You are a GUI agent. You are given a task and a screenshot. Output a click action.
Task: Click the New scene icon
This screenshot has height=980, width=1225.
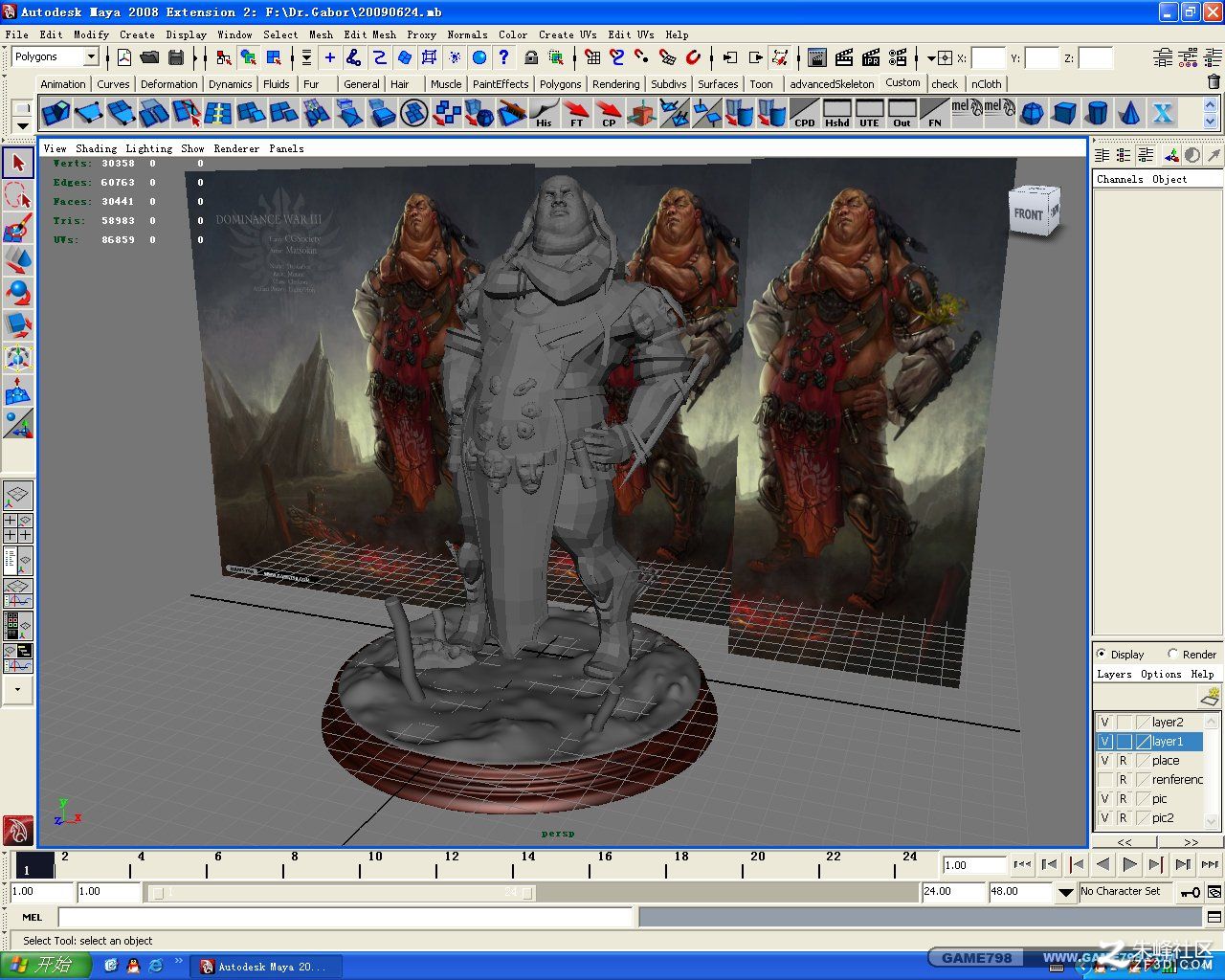click(124, 57)
